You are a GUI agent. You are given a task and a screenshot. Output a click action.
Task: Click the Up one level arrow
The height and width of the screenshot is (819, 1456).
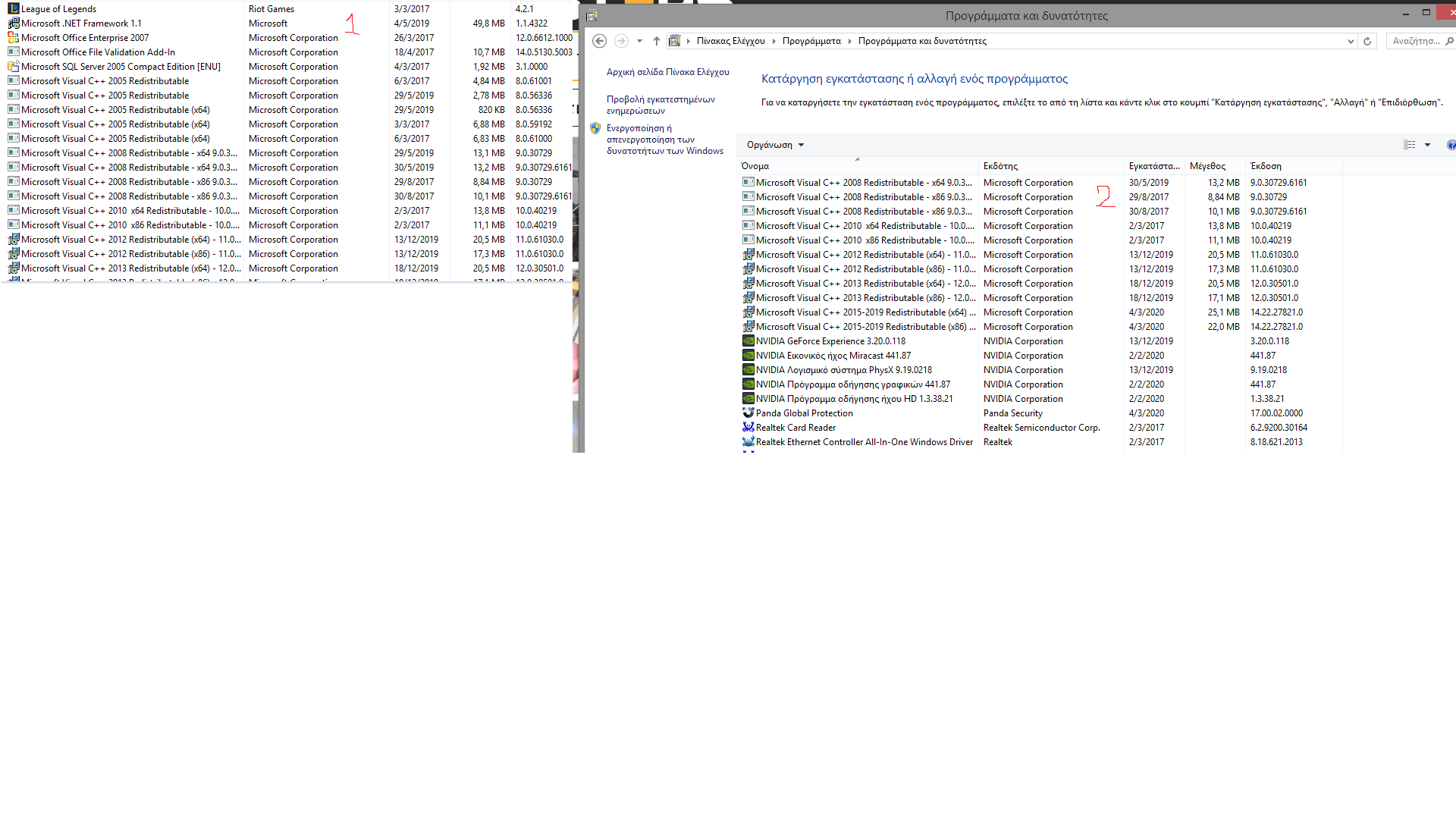coord(657,41)
